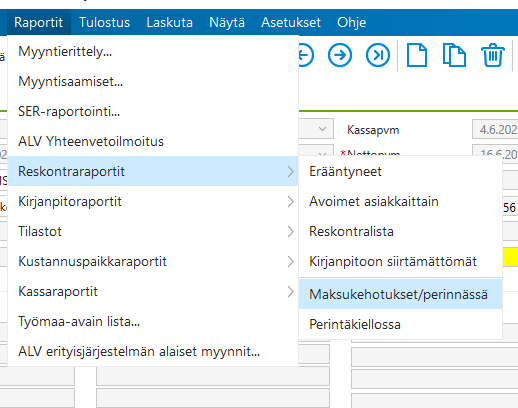Screen dimensions: 518x408
Task: Expand the Kirjanpitoraportit submenu
Action: click(x=153, y=201)
